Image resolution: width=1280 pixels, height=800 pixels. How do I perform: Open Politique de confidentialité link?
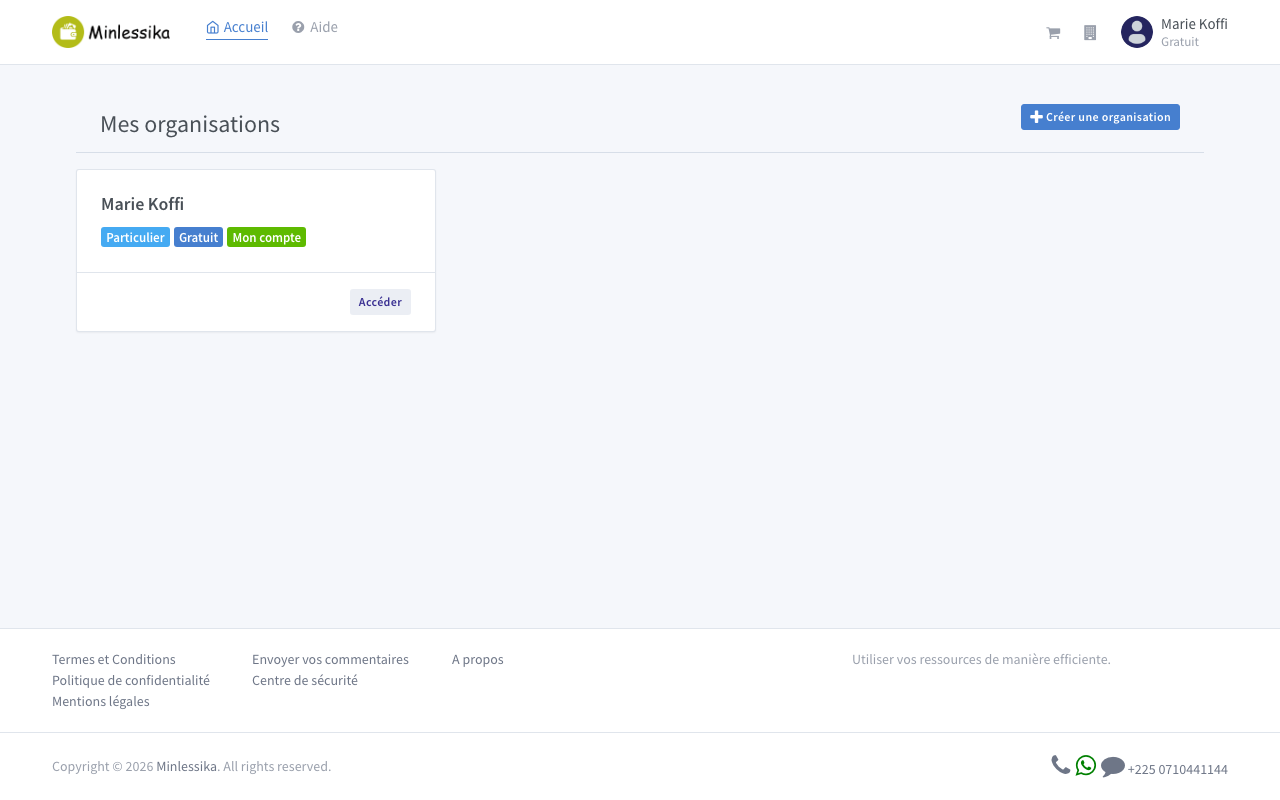click(x=131, y=680)
